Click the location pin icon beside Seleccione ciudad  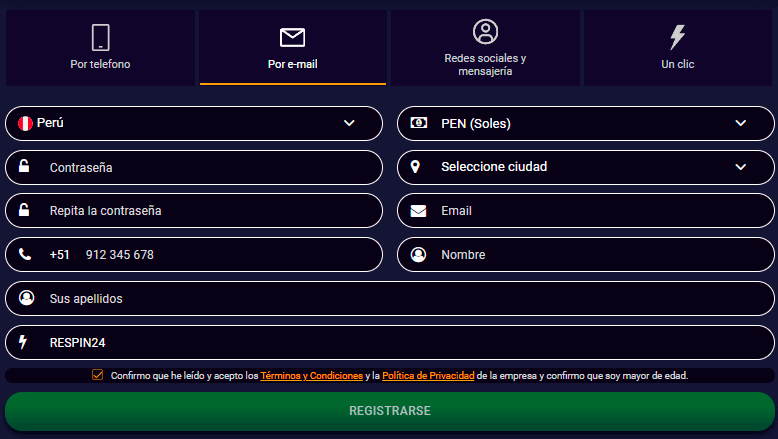(416, 167)
